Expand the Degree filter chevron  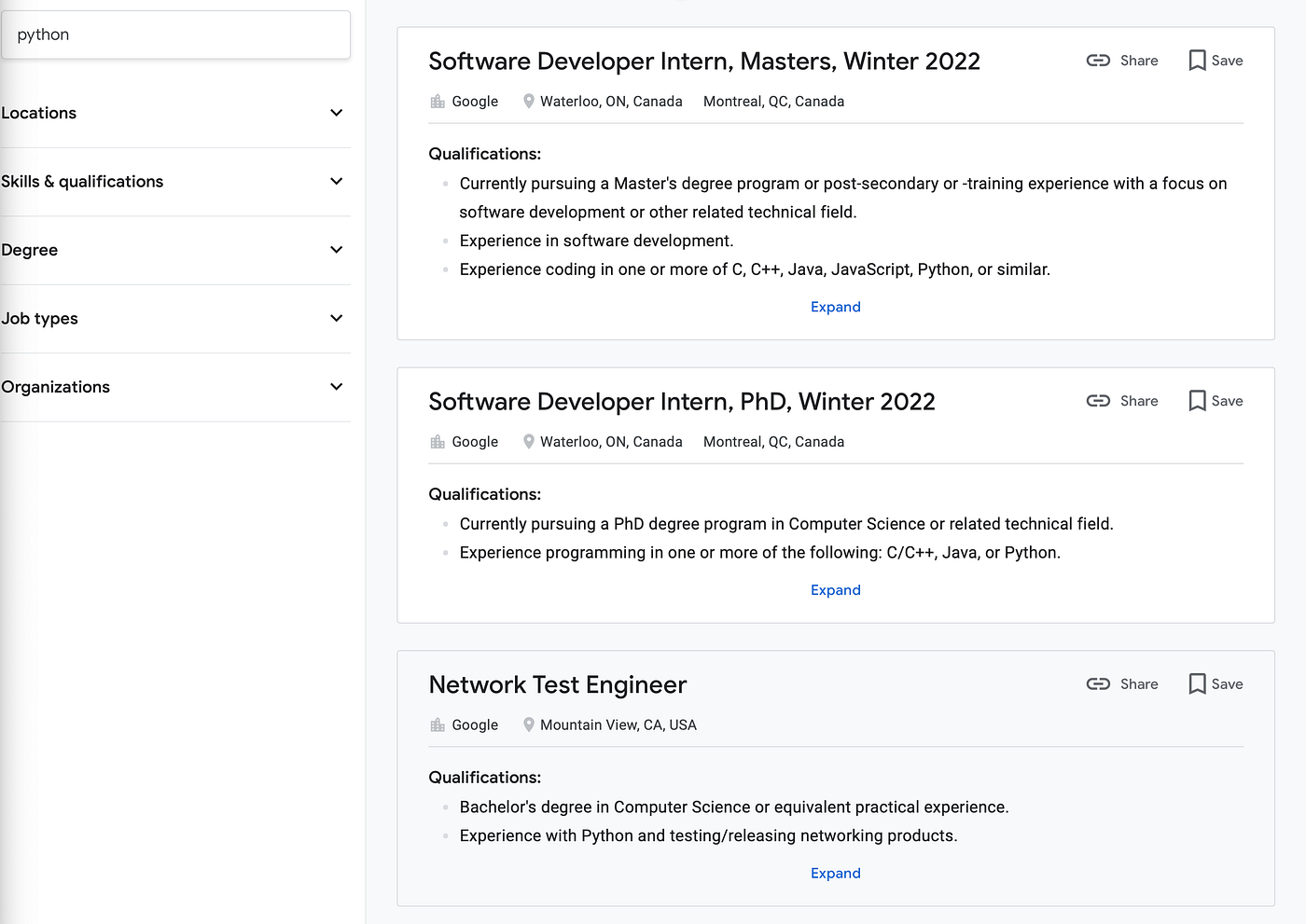[336, 250]
